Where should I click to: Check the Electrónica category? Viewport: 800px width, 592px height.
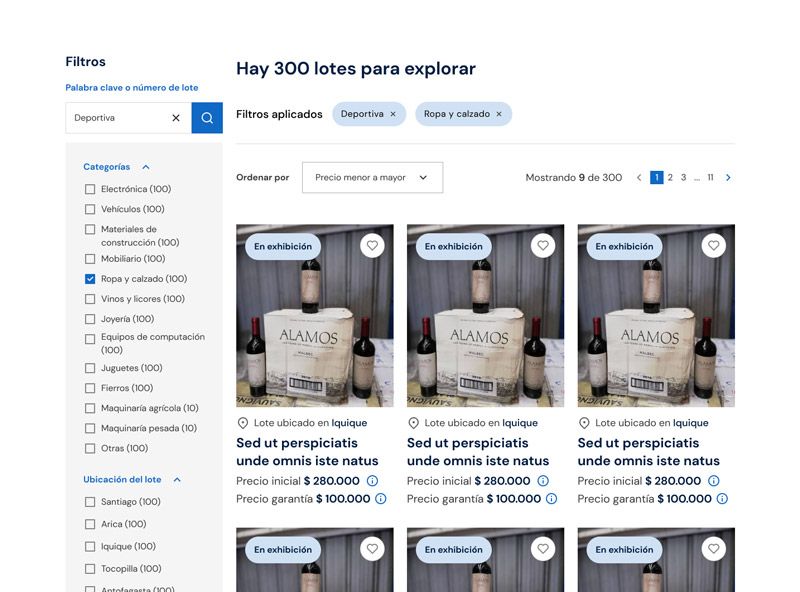(90, 189)
